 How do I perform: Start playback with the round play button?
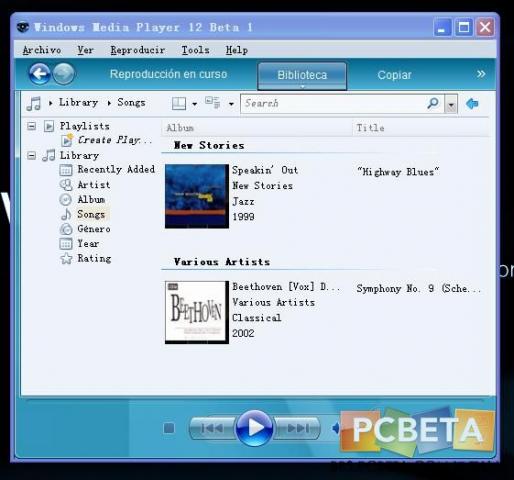(x=254, y=428)
